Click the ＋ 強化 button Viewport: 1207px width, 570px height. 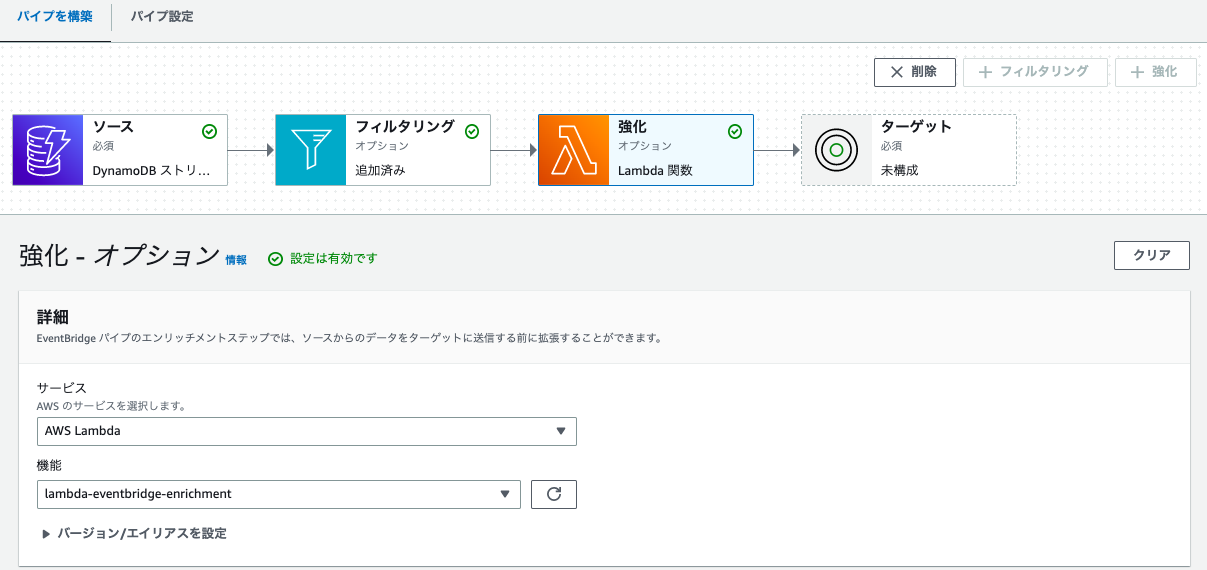coord(1155,72)
